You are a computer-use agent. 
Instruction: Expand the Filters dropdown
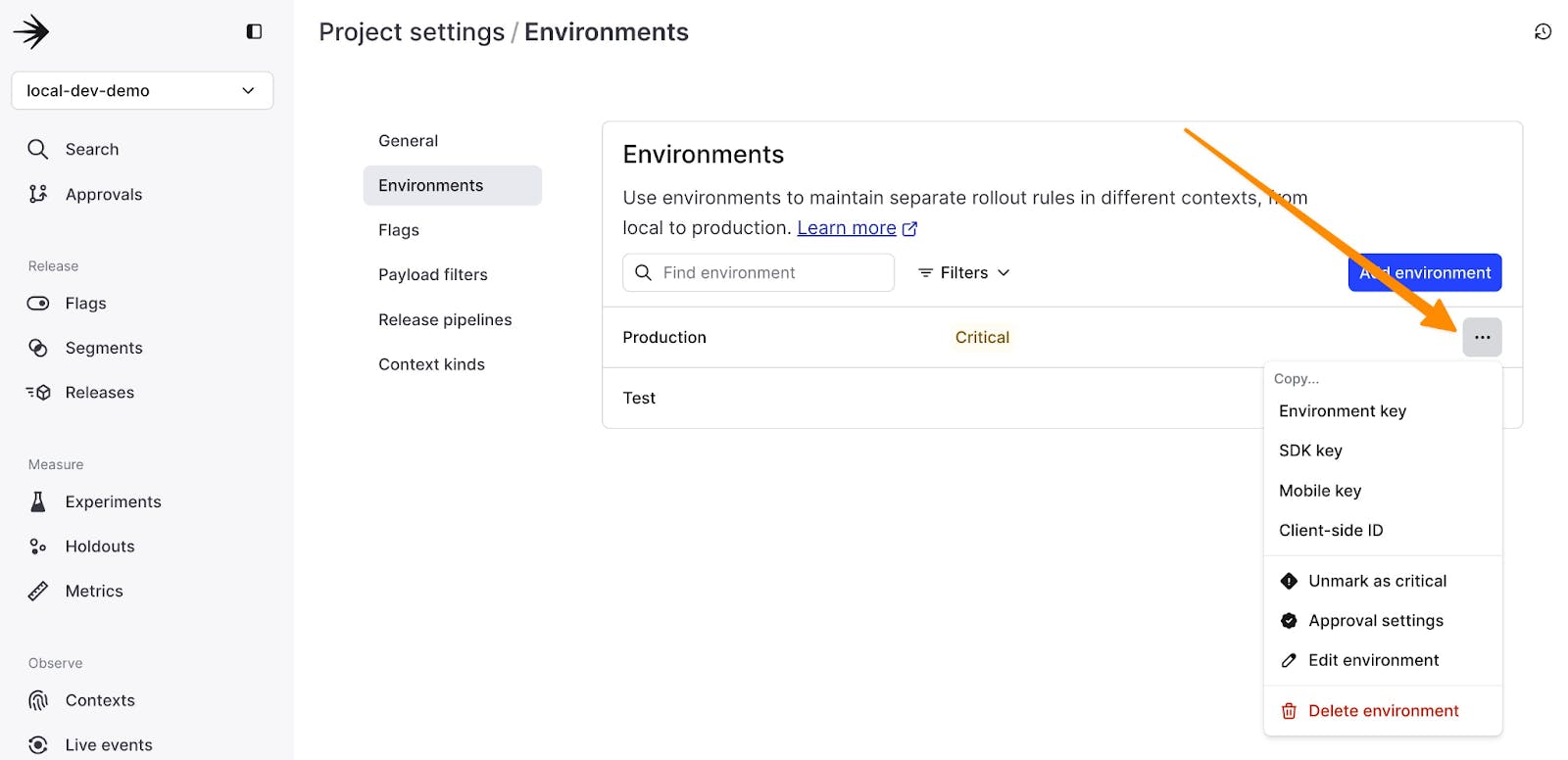[x=963, y=273]
